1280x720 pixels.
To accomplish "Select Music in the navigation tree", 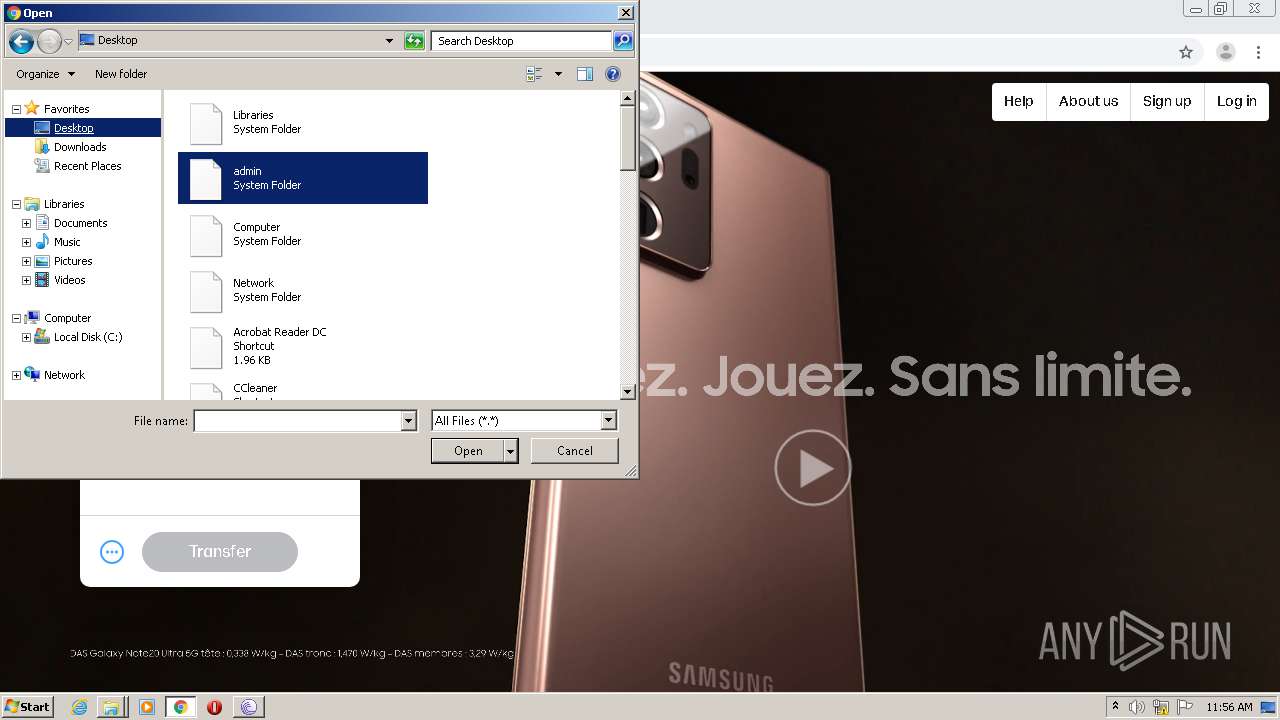I will [67, 242].
